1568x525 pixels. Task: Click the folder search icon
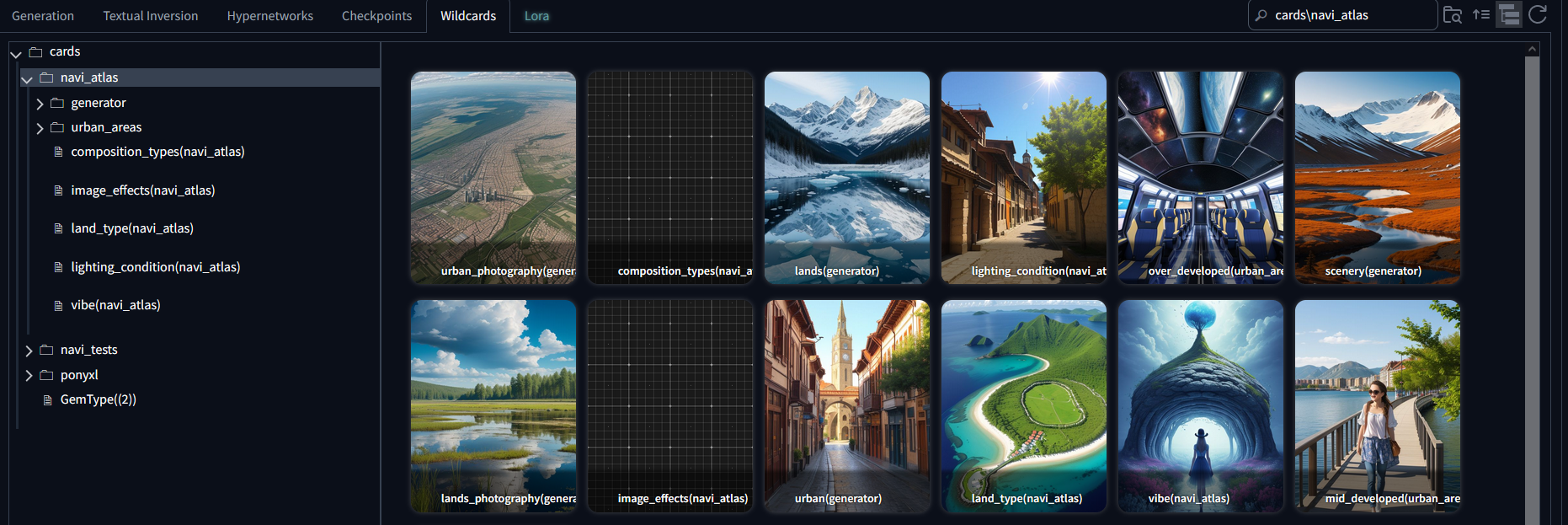[1453, 15]
